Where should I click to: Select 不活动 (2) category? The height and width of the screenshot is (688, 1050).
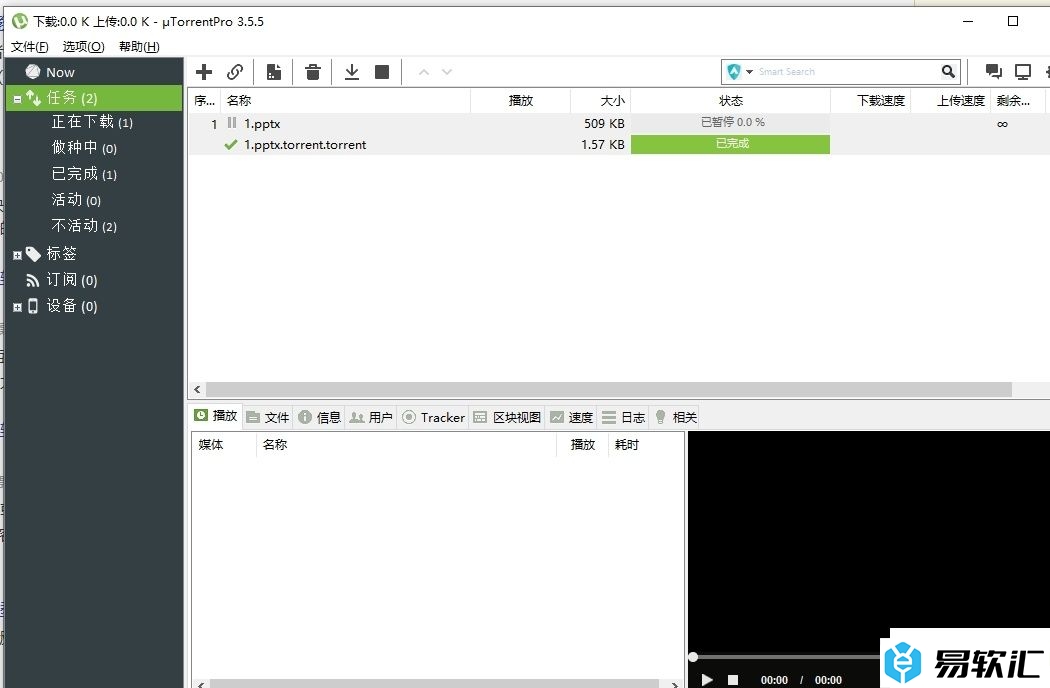point(84,226)
